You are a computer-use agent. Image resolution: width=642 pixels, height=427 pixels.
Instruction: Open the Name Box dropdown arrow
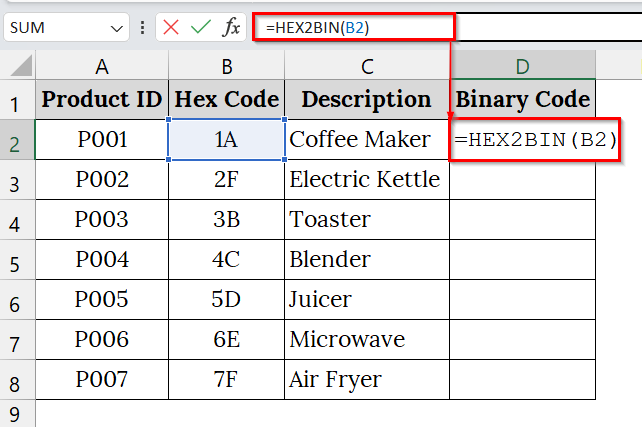pos(117,28)
